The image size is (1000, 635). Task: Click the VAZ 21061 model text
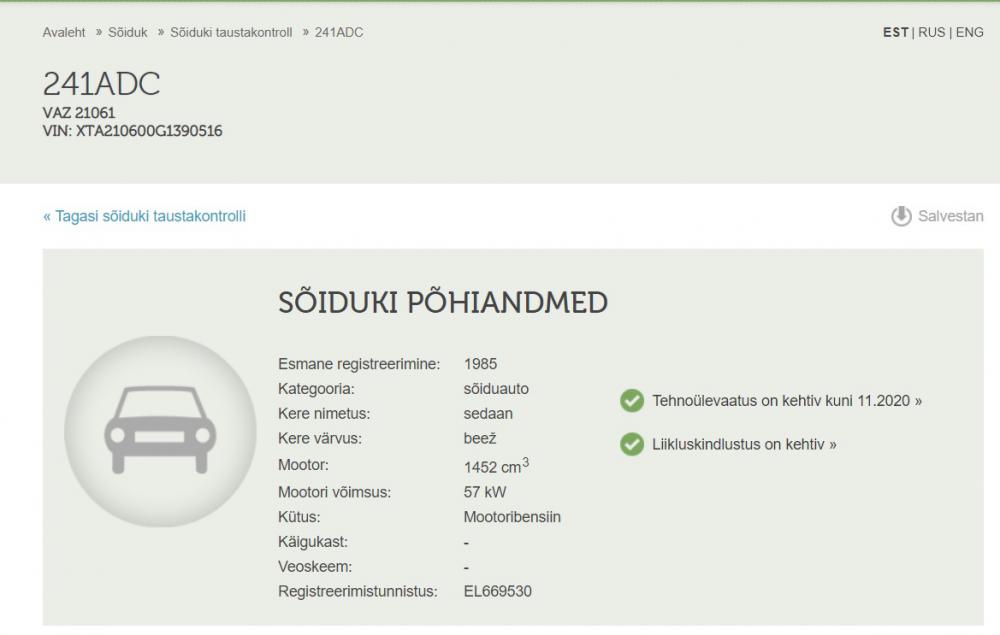coord(79,113)
